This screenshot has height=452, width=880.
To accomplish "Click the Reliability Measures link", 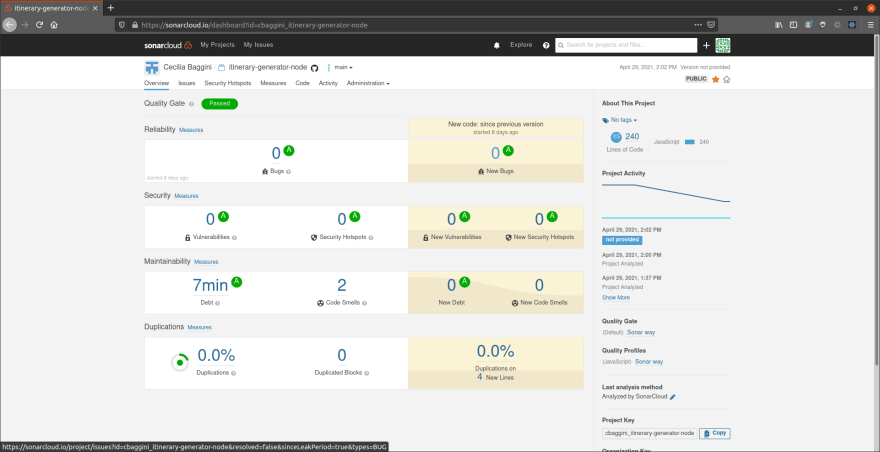I will (x=191, y=130).
